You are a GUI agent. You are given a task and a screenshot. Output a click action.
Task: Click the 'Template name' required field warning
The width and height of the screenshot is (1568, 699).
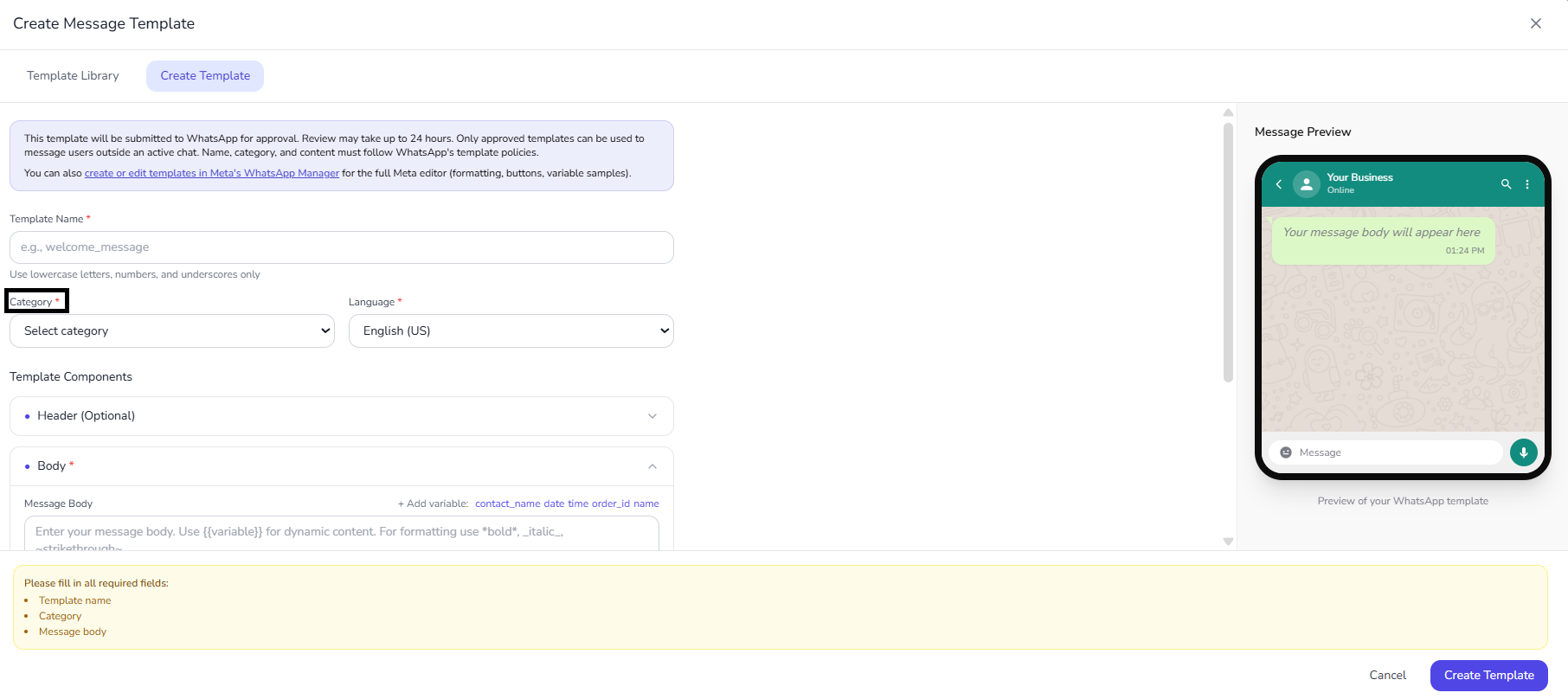[75, 600]
